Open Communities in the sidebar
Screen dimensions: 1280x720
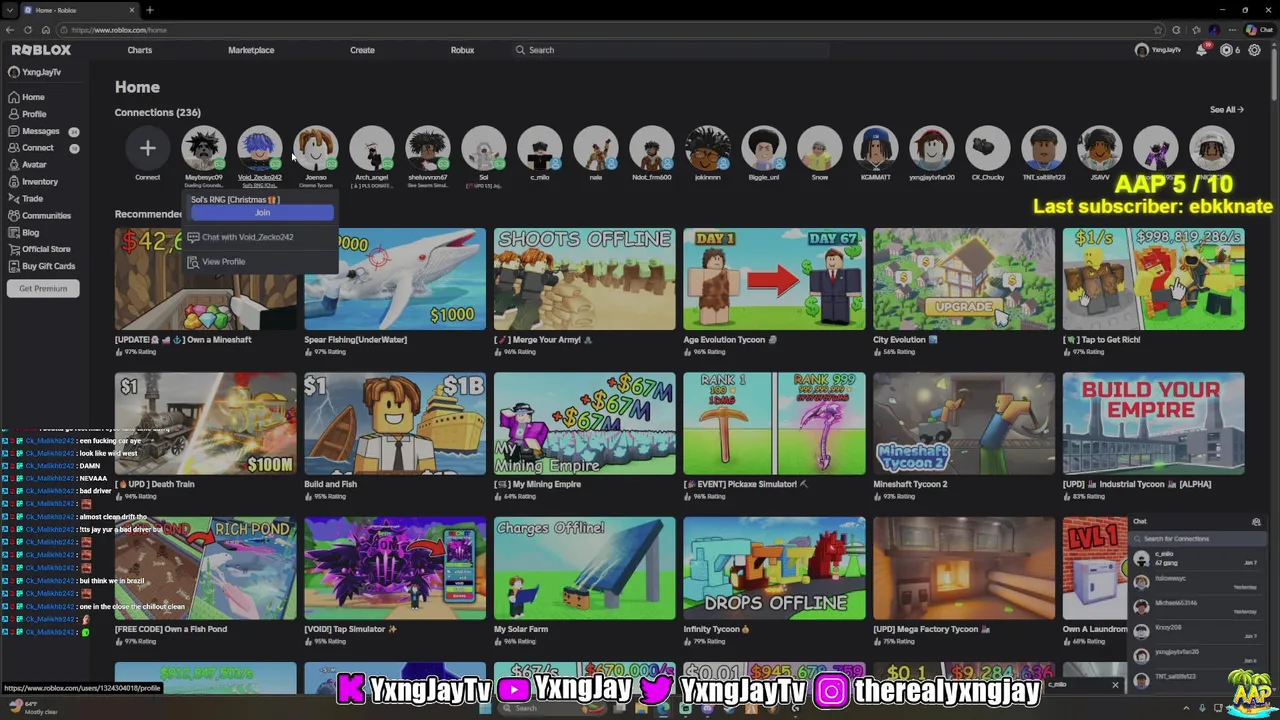pos(39,216)
